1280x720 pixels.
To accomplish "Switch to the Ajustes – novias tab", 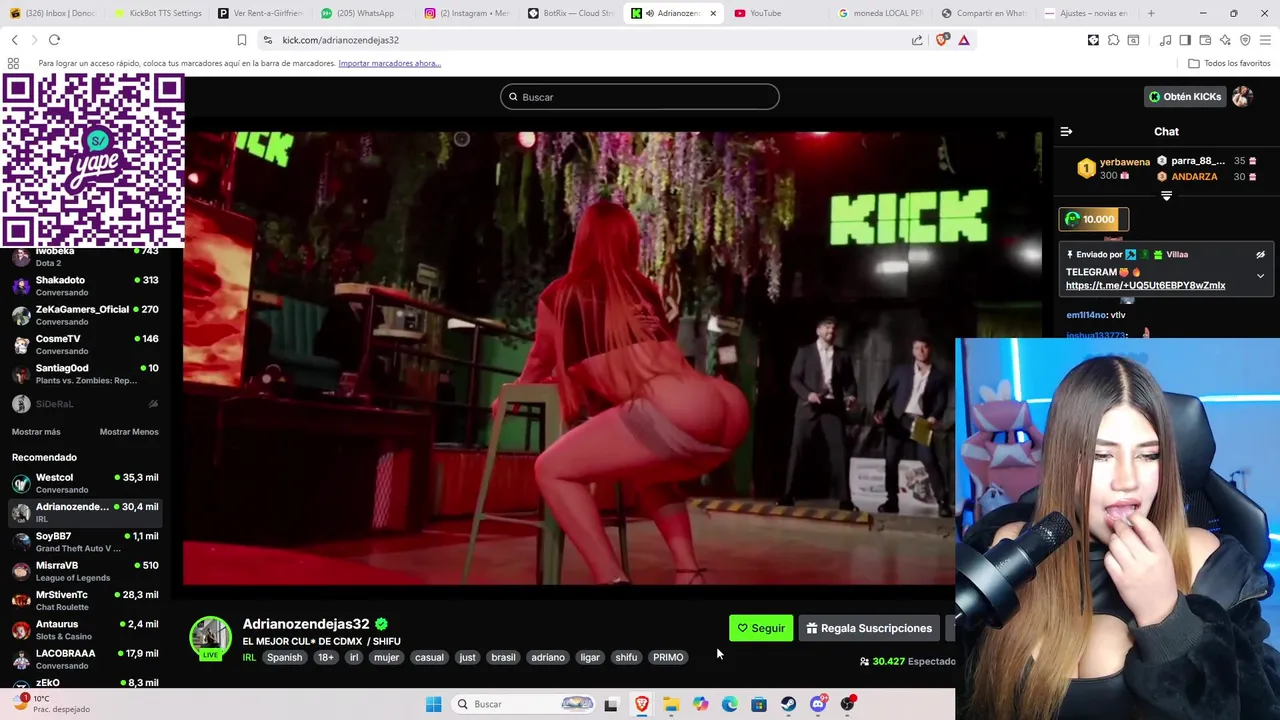I will click(1089, 13).
